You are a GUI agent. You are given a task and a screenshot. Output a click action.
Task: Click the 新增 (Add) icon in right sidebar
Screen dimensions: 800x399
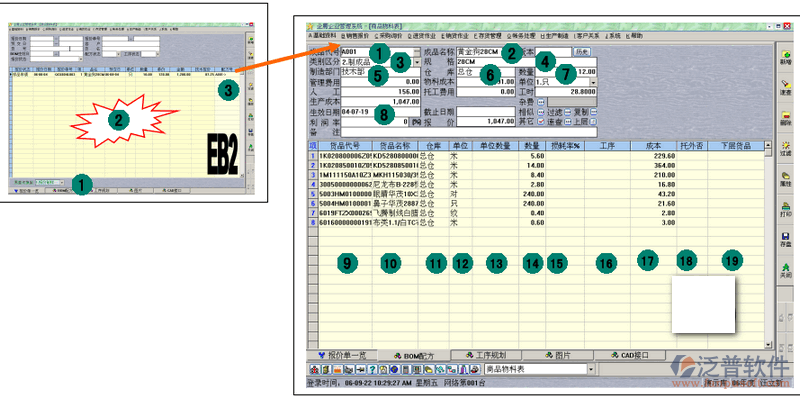(786, 56)
